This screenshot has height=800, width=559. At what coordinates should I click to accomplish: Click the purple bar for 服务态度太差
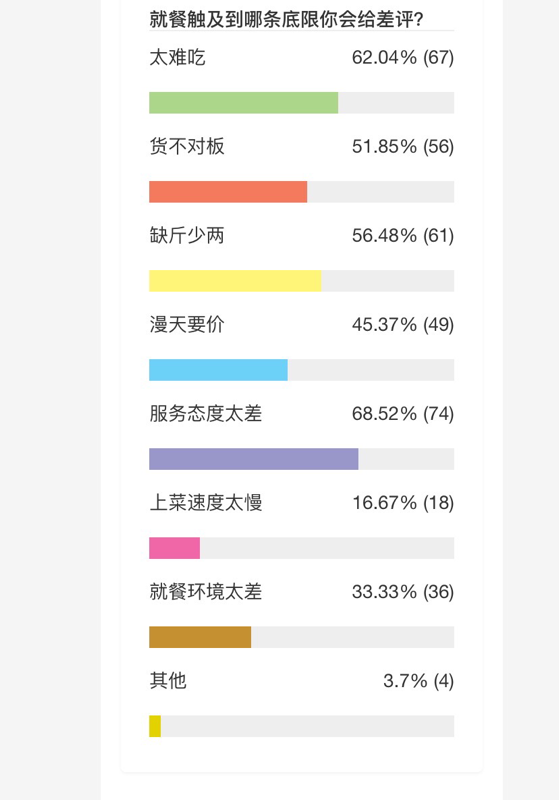(253, 459)
